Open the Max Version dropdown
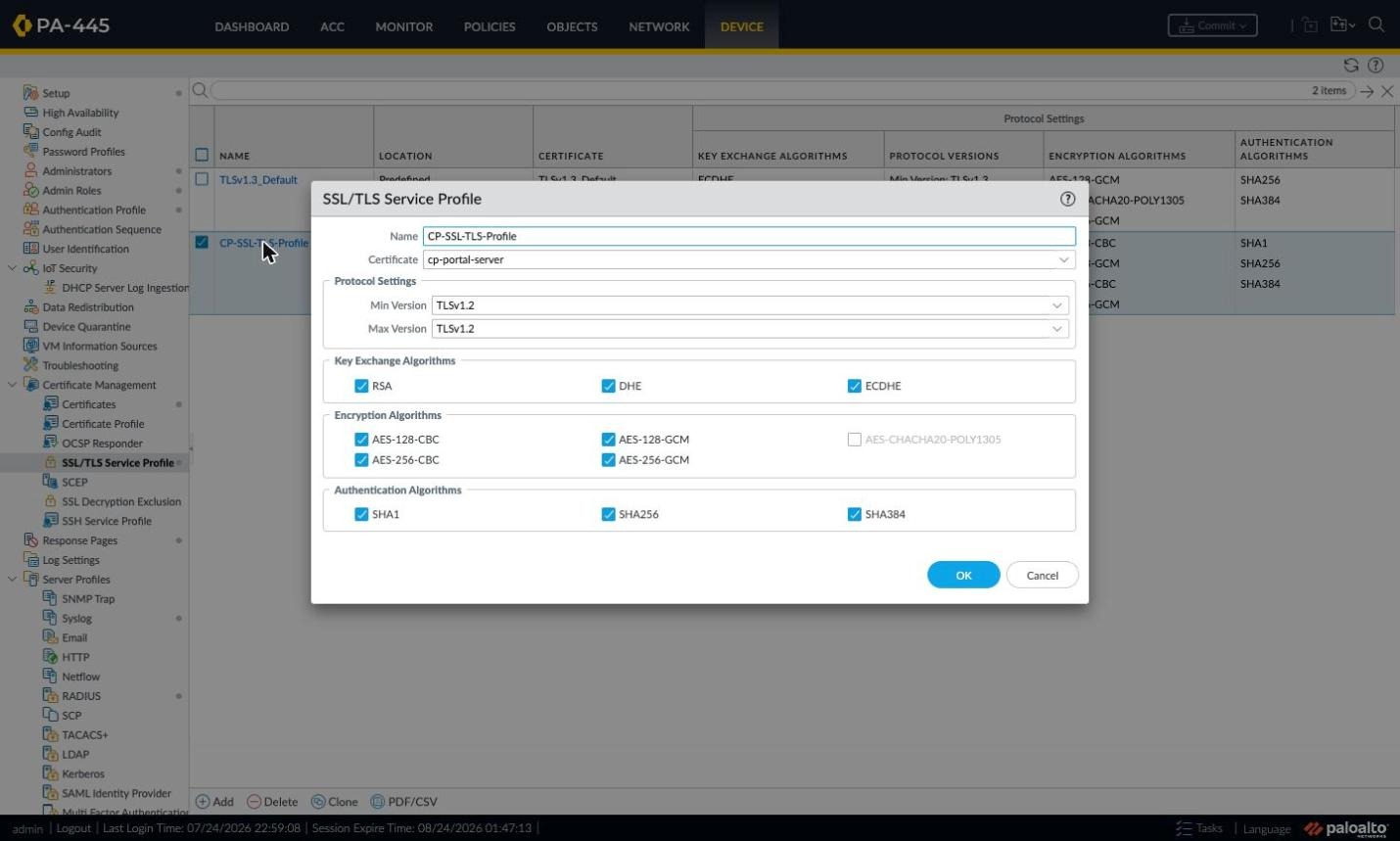The width and height of the screenshot is (1400, 841). point(1057,329)
